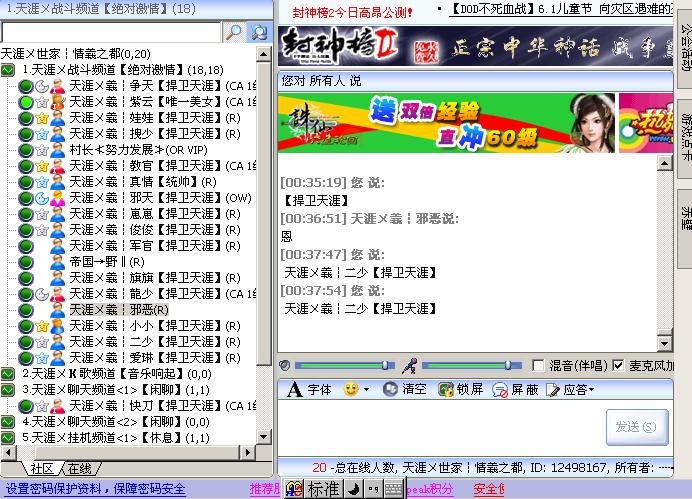The image size is (692, 499).
Task: Click the clear chat (清空) icon
Action: click(390, 390)
